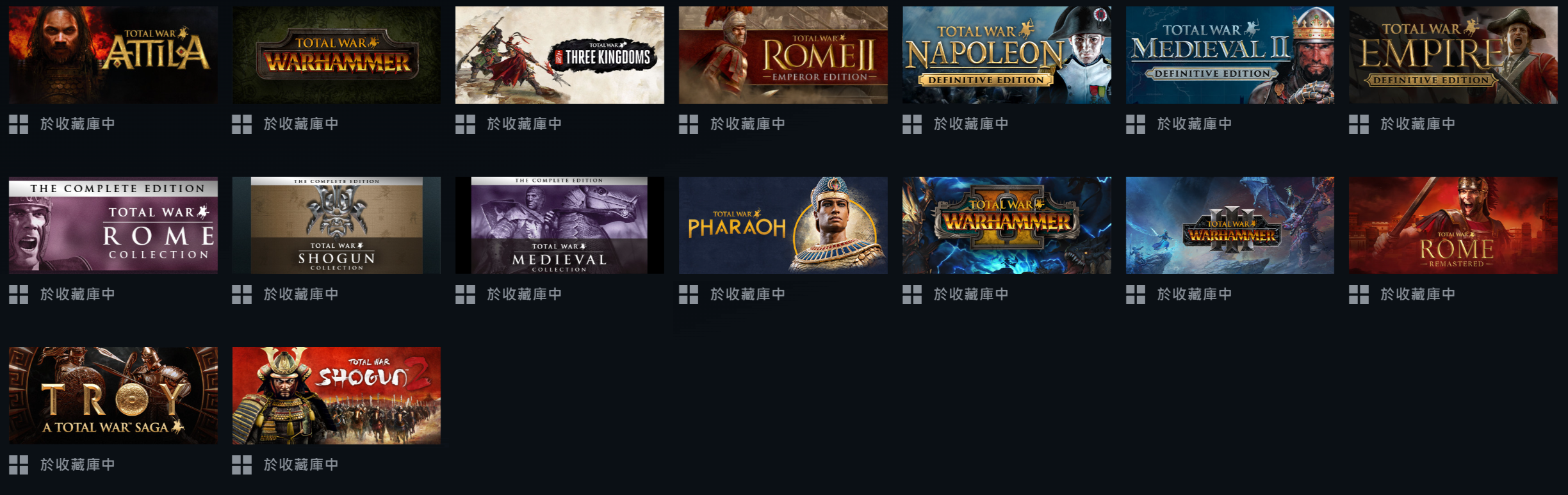Open Medieval Collection Complete Edition banner

[560, 225]
